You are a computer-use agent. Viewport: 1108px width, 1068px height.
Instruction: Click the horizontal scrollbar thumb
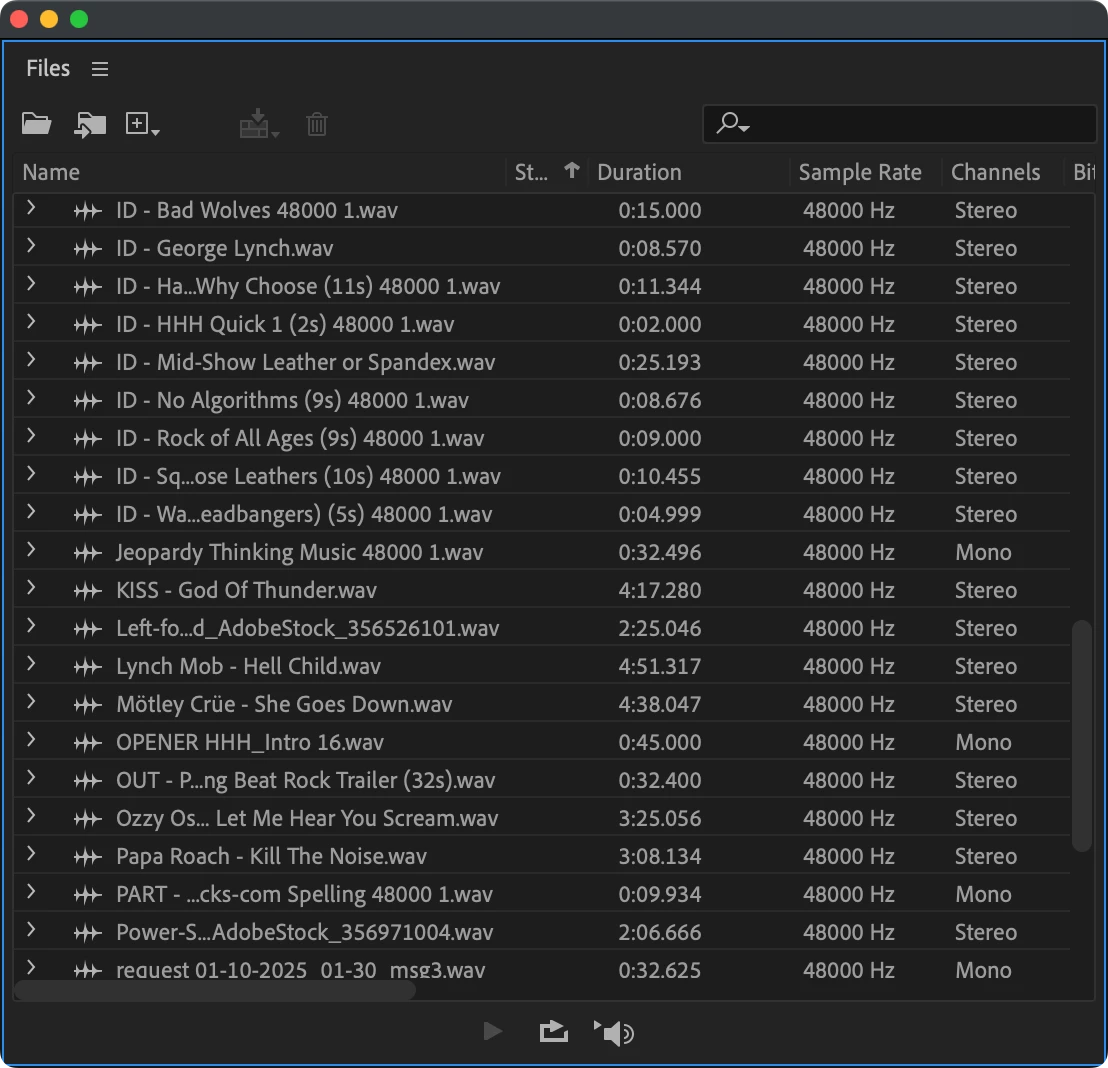pos(215,990)
